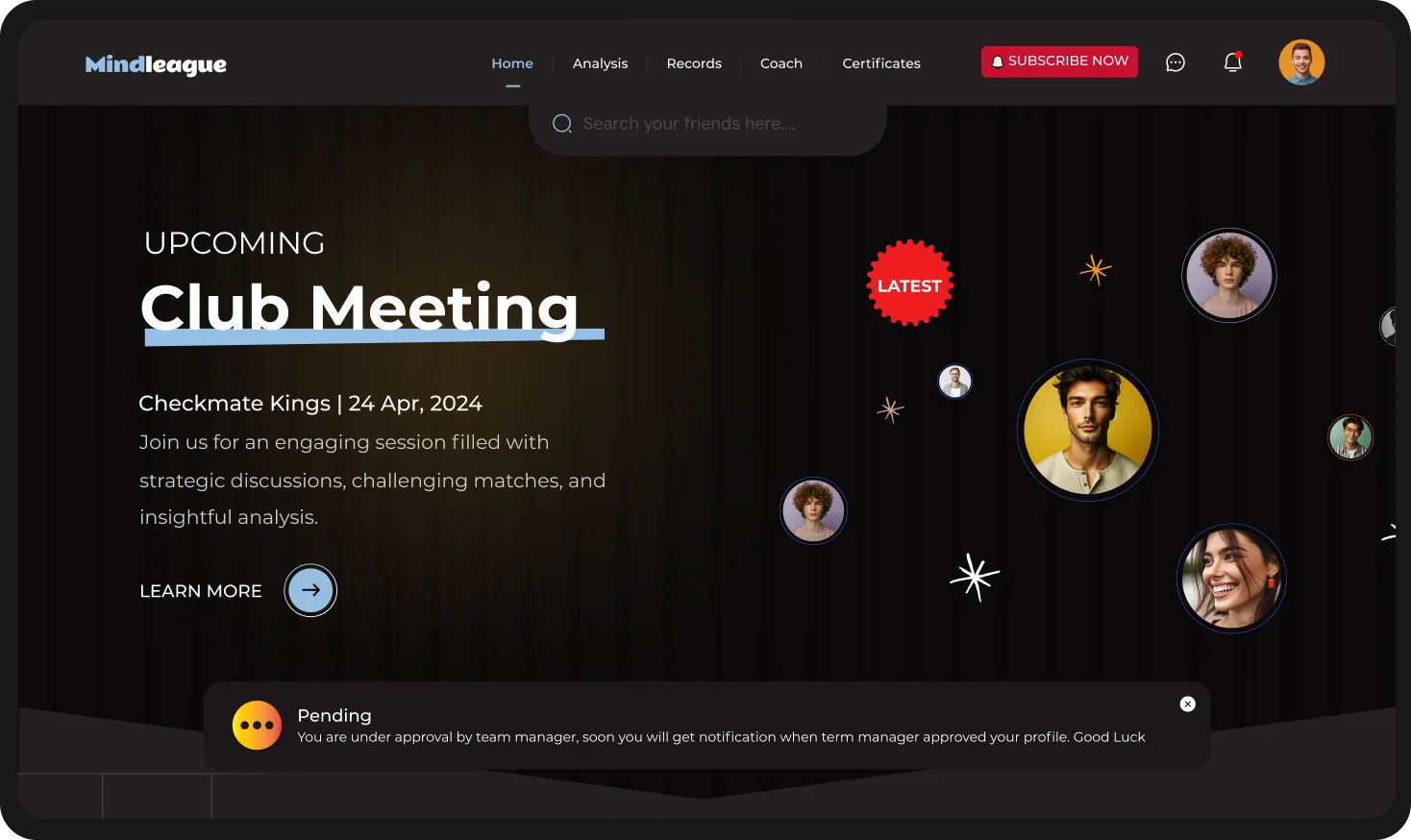Click the blue arrow circle button
The height and width of the screenshot is (840, 1411).
(x=310, y=590)
